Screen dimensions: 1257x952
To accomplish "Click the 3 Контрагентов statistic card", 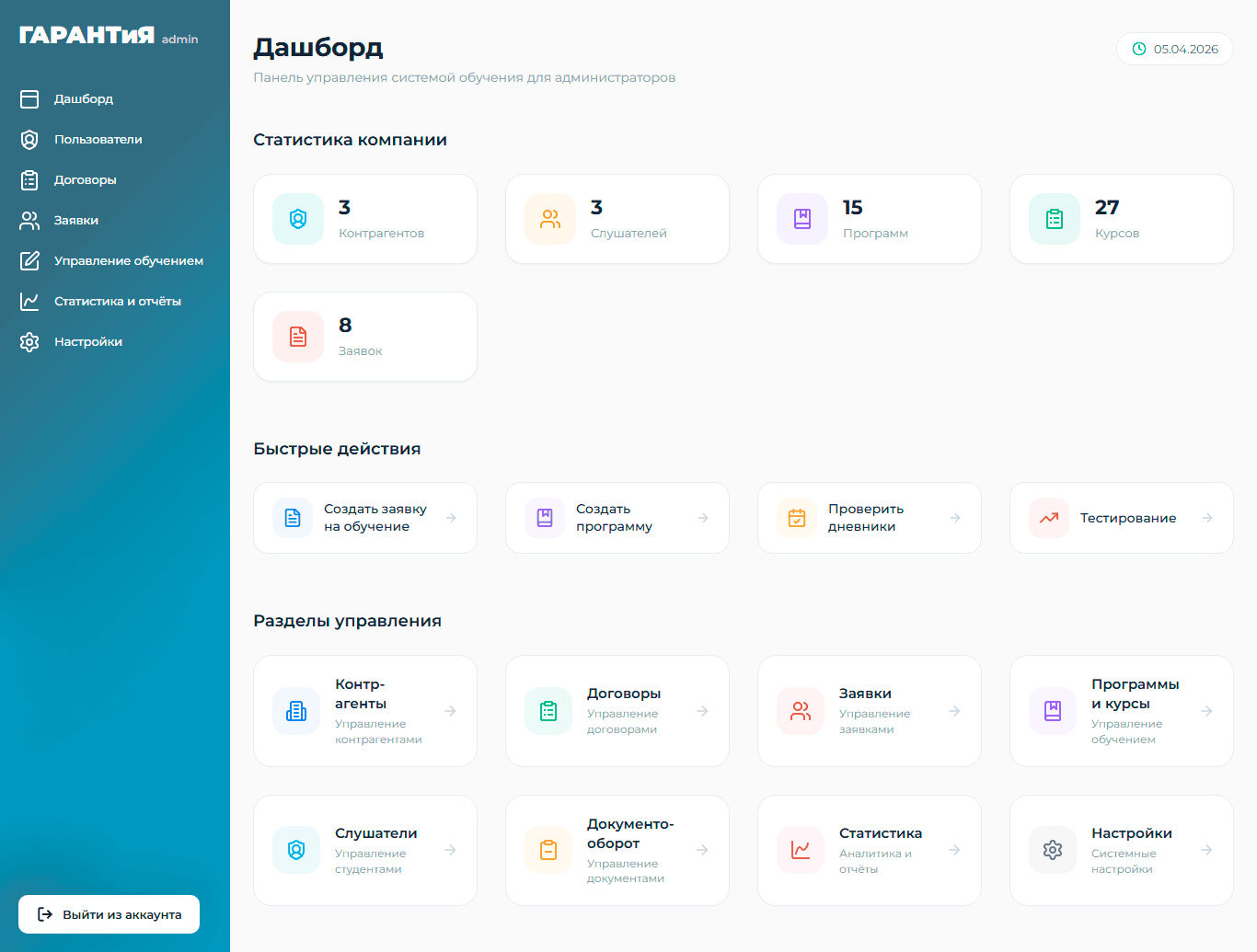I will (x=365, y=219).
